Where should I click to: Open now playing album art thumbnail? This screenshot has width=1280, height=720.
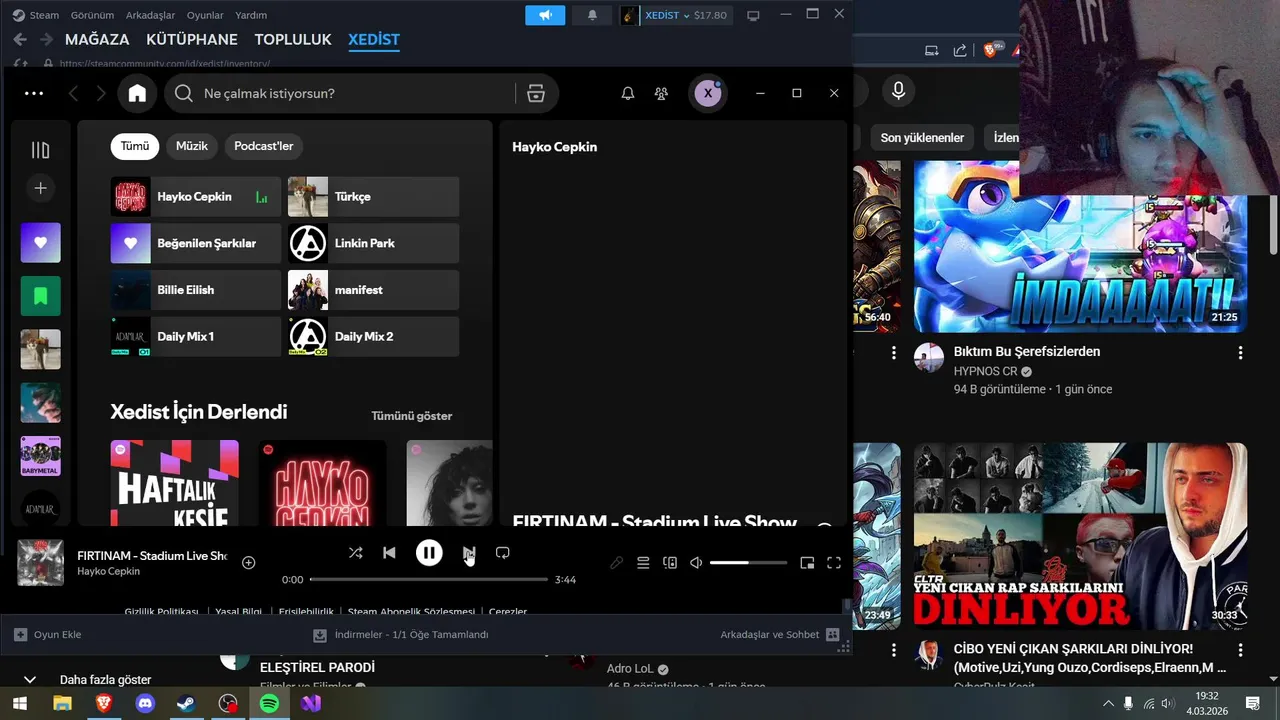pyautogui.click(x=41, y=563)
